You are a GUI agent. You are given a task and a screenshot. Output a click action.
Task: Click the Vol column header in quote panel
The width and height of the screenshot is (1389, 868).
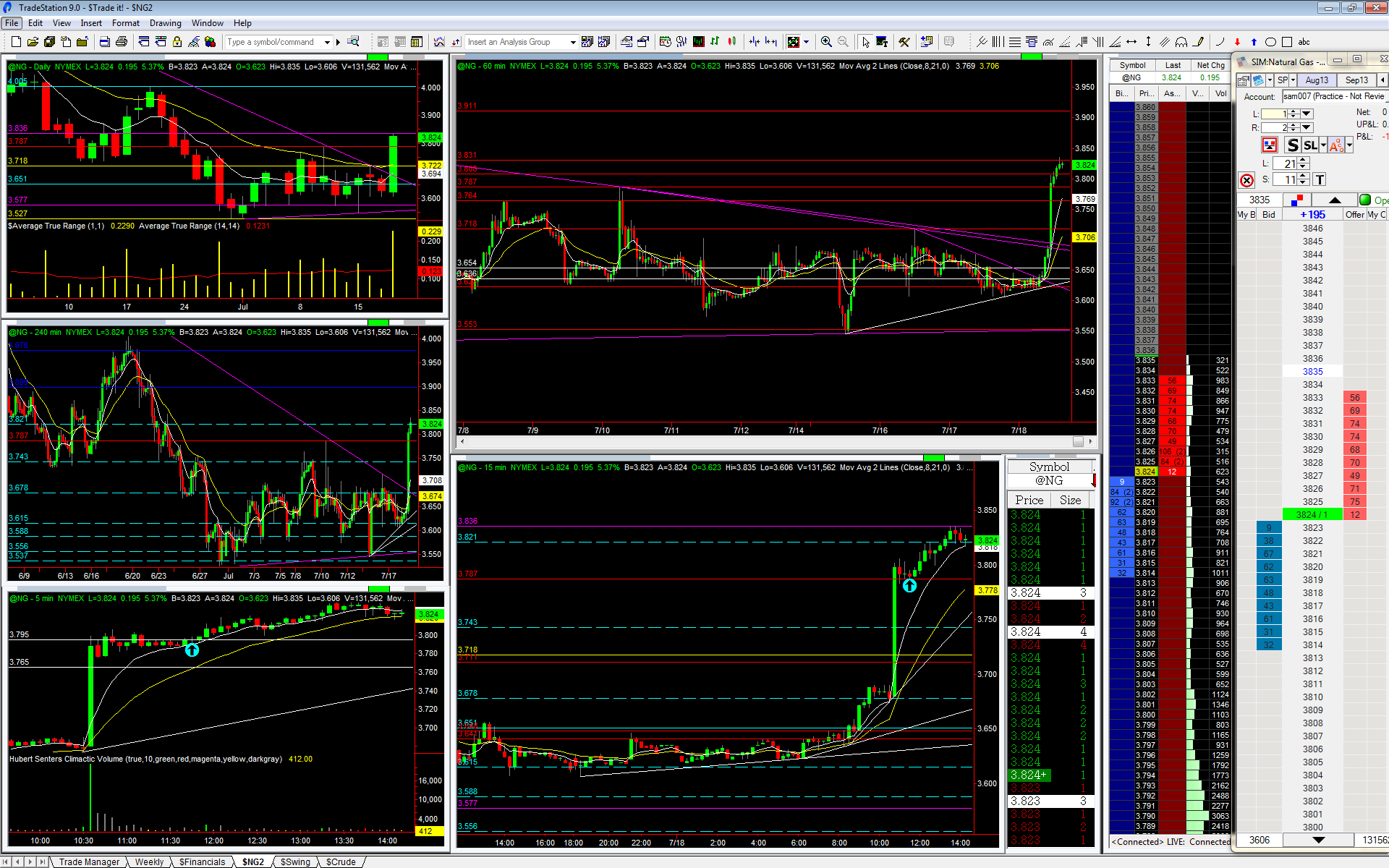[1220, 93]
